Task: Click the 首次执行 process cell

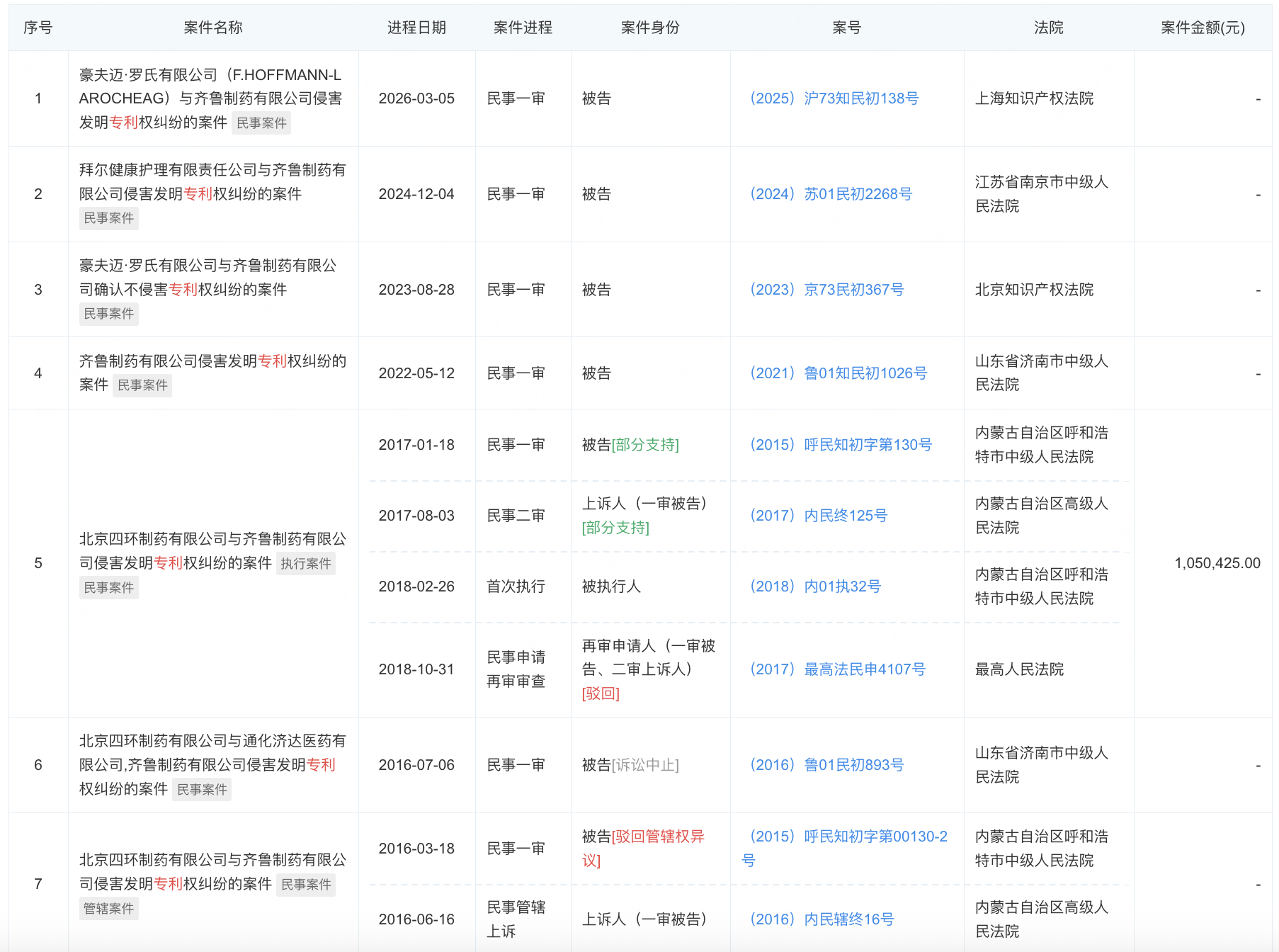Action: [x=516, y=586]
